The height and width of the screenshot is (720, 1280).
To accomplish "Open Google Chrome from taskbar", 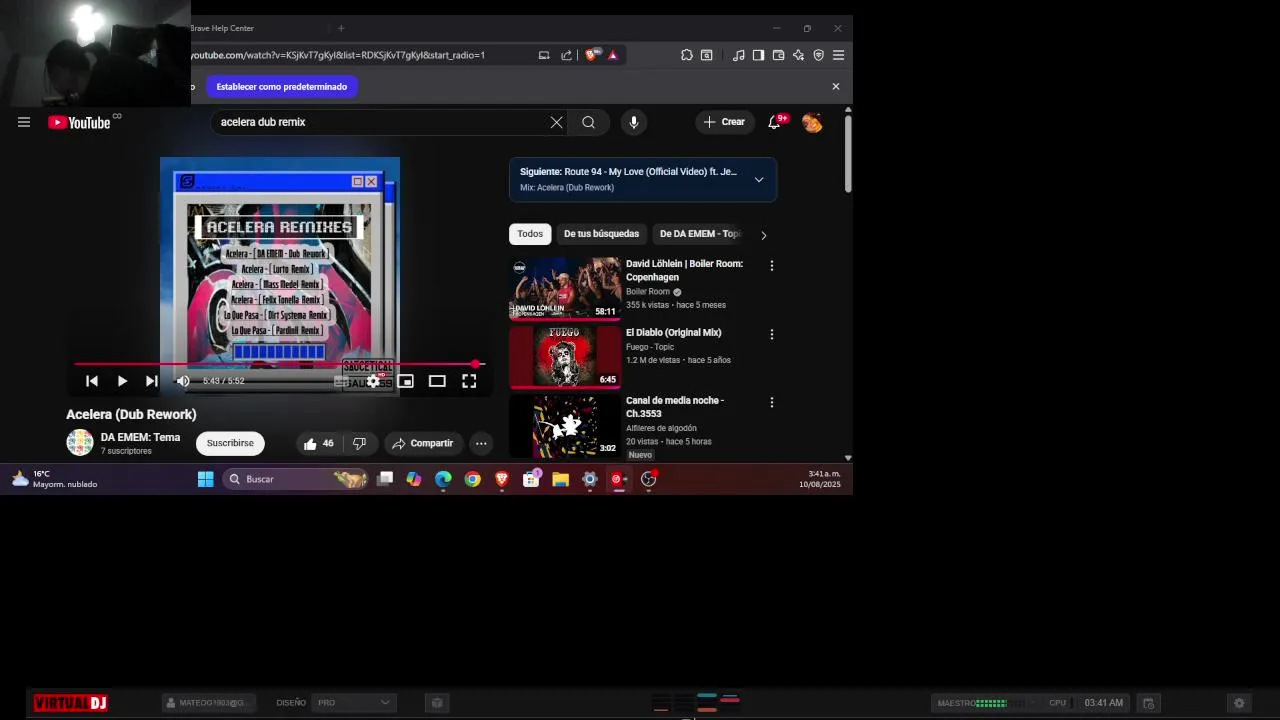I will 473,479.
